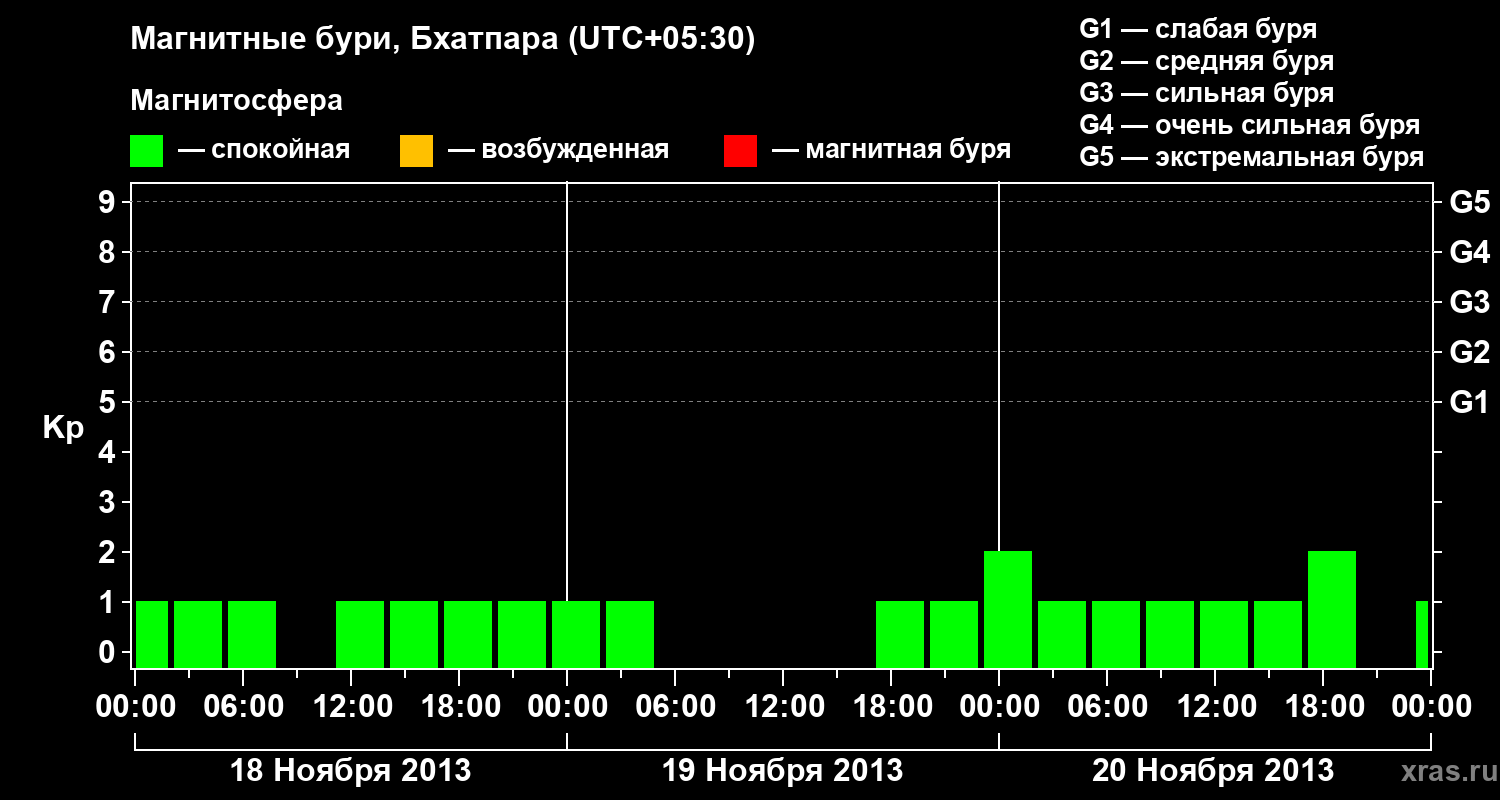This screenshot has width=1500, height=800.
Task: Select the '19 Ноября 2013' date label
Action: tap(783, 771)
